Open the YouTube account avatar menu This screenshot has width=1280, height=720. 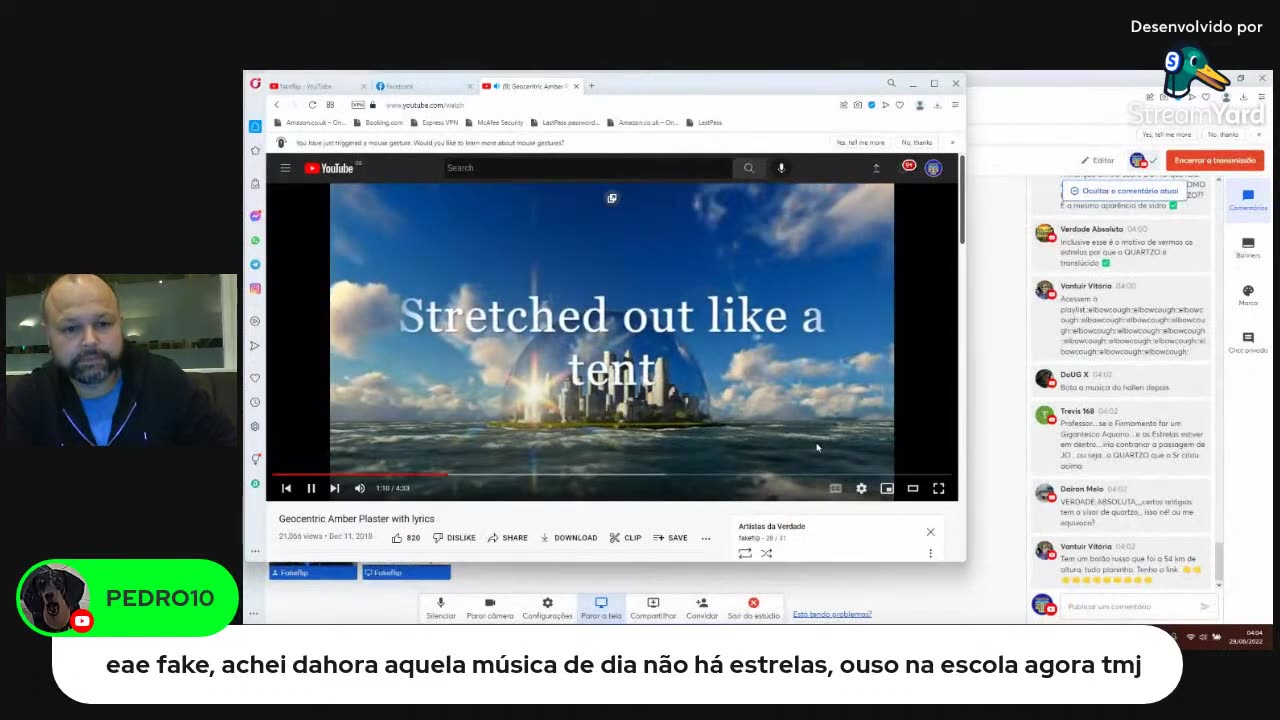[933, 168]
